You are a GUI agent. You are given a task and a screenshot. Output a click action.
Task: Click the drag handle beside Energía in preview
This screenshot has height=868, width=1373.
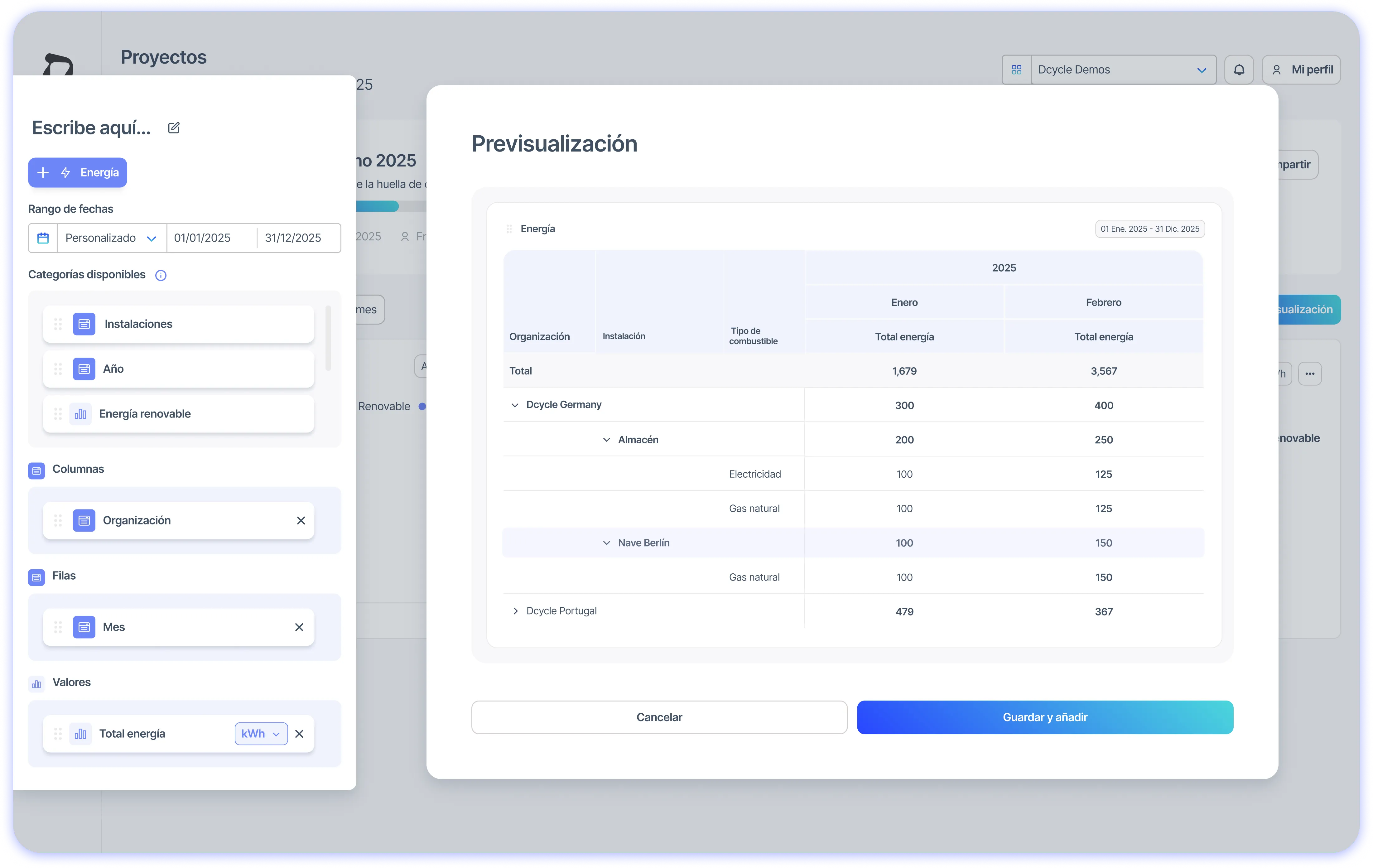pos(509,228)
